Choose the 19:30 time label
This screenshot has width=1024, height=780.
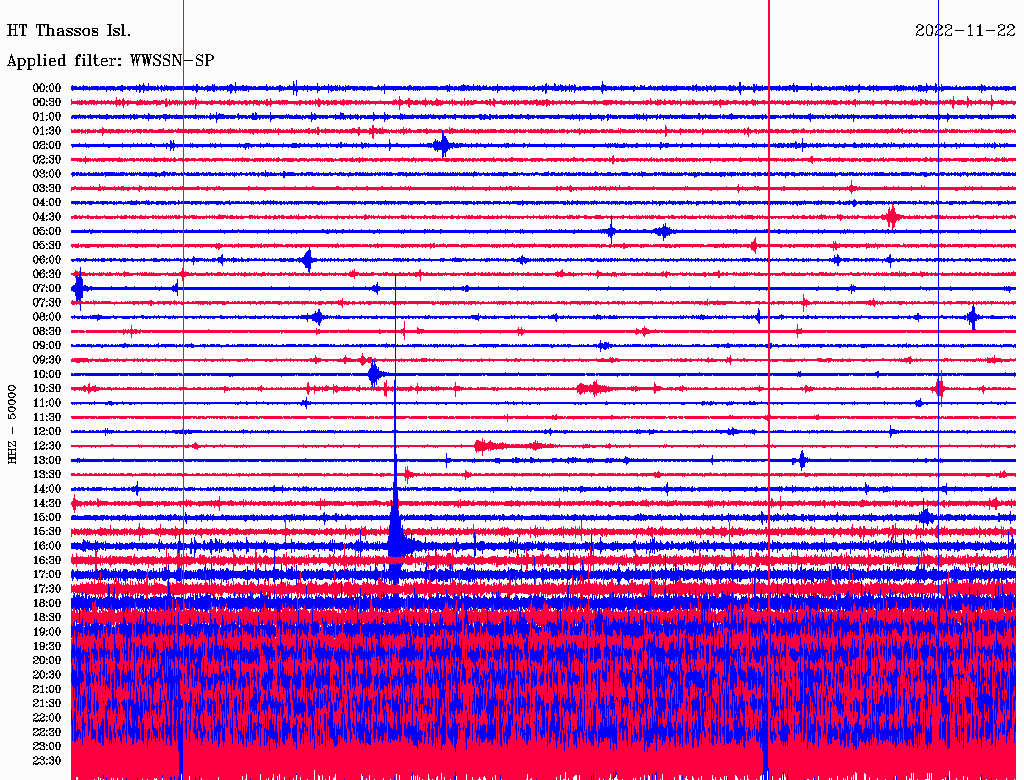pyautogui.click(x=47, y=646)
